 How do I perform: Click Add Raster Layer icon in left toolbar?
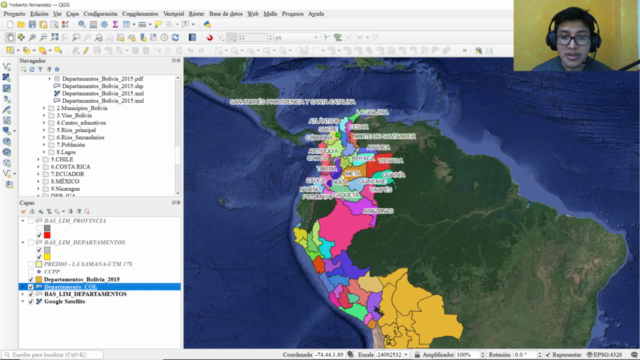pos(7,77)
